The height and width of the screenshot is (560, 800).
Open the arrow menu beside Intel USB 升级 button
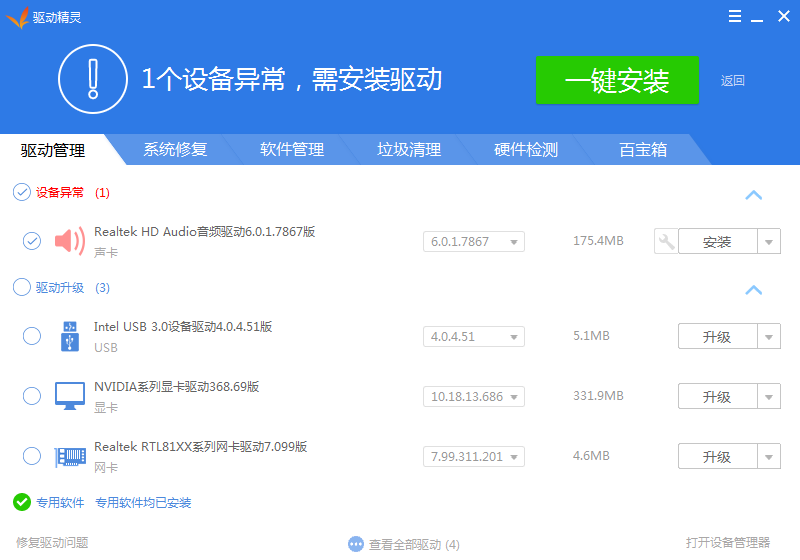769,337
